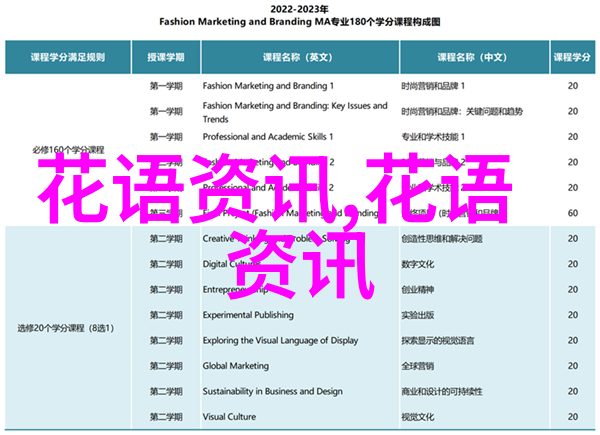Click the '全球营销' cell
Screen dimensions: 600x435
pyautogui.click(x=417, y=366)
